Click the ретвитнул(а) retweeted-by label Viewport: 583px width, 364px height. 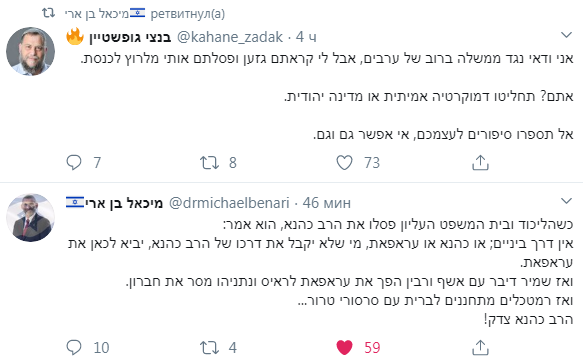tap(187, 14)
